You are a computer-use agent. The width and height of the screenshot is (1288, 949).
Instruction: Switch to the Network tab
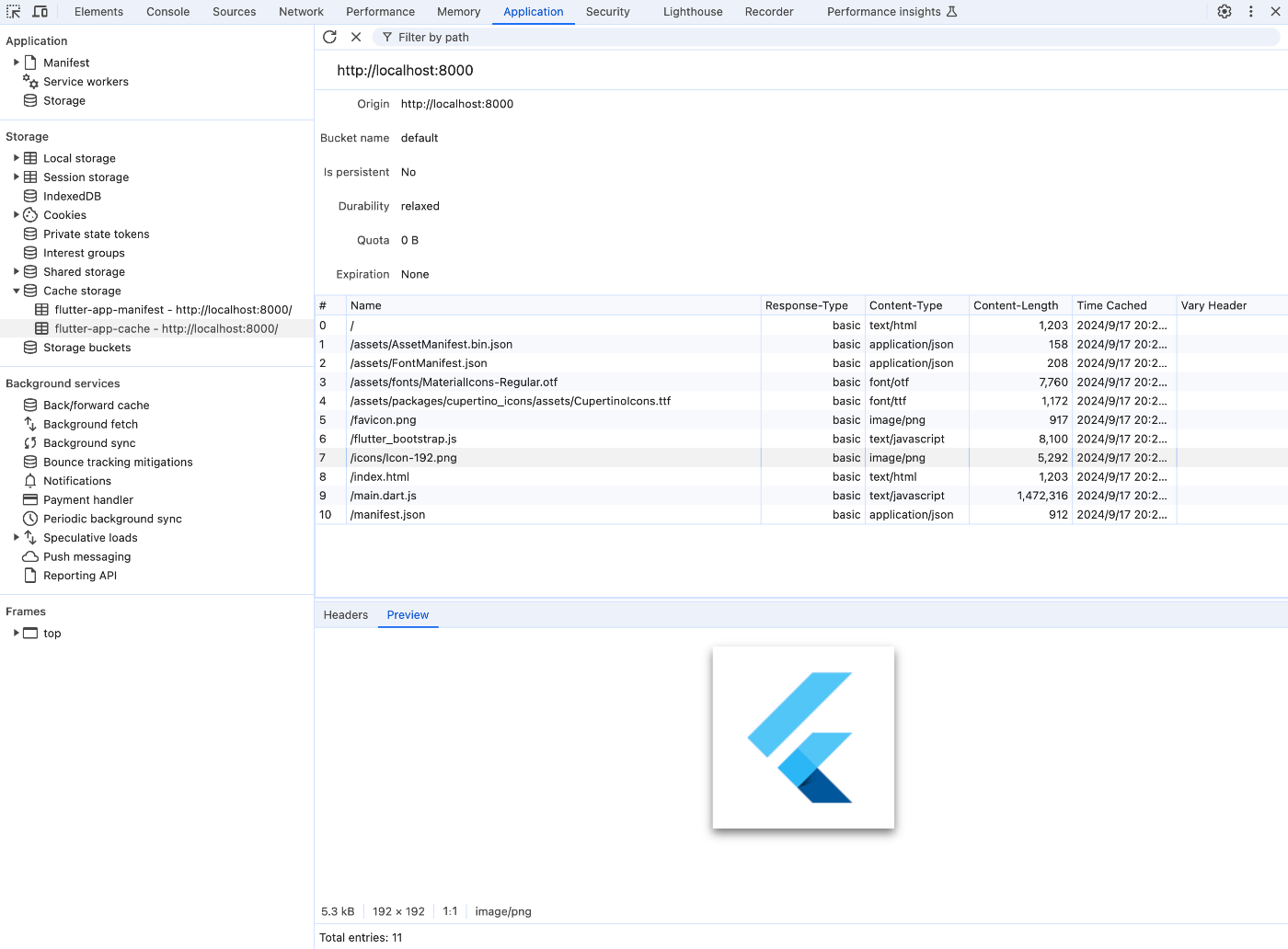(302, 12)
